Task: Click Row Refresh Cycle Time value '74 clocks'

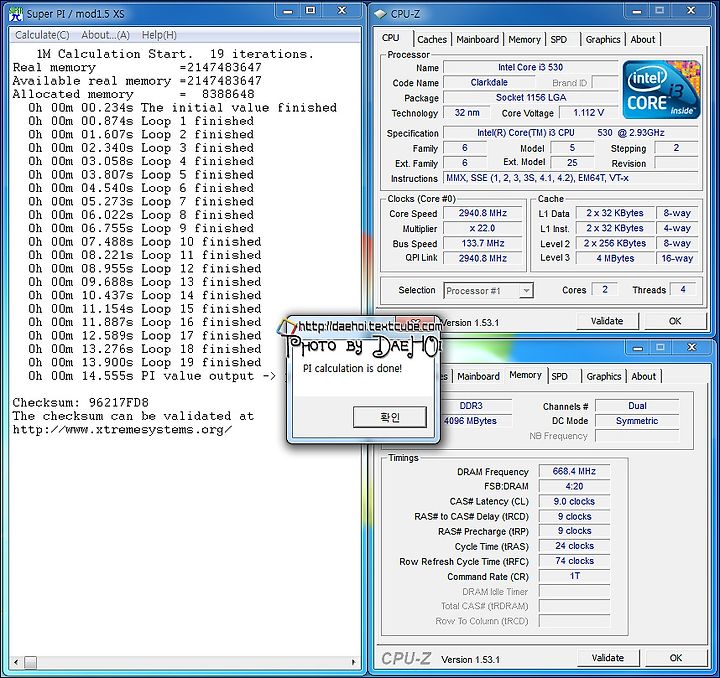Action: 574,561
